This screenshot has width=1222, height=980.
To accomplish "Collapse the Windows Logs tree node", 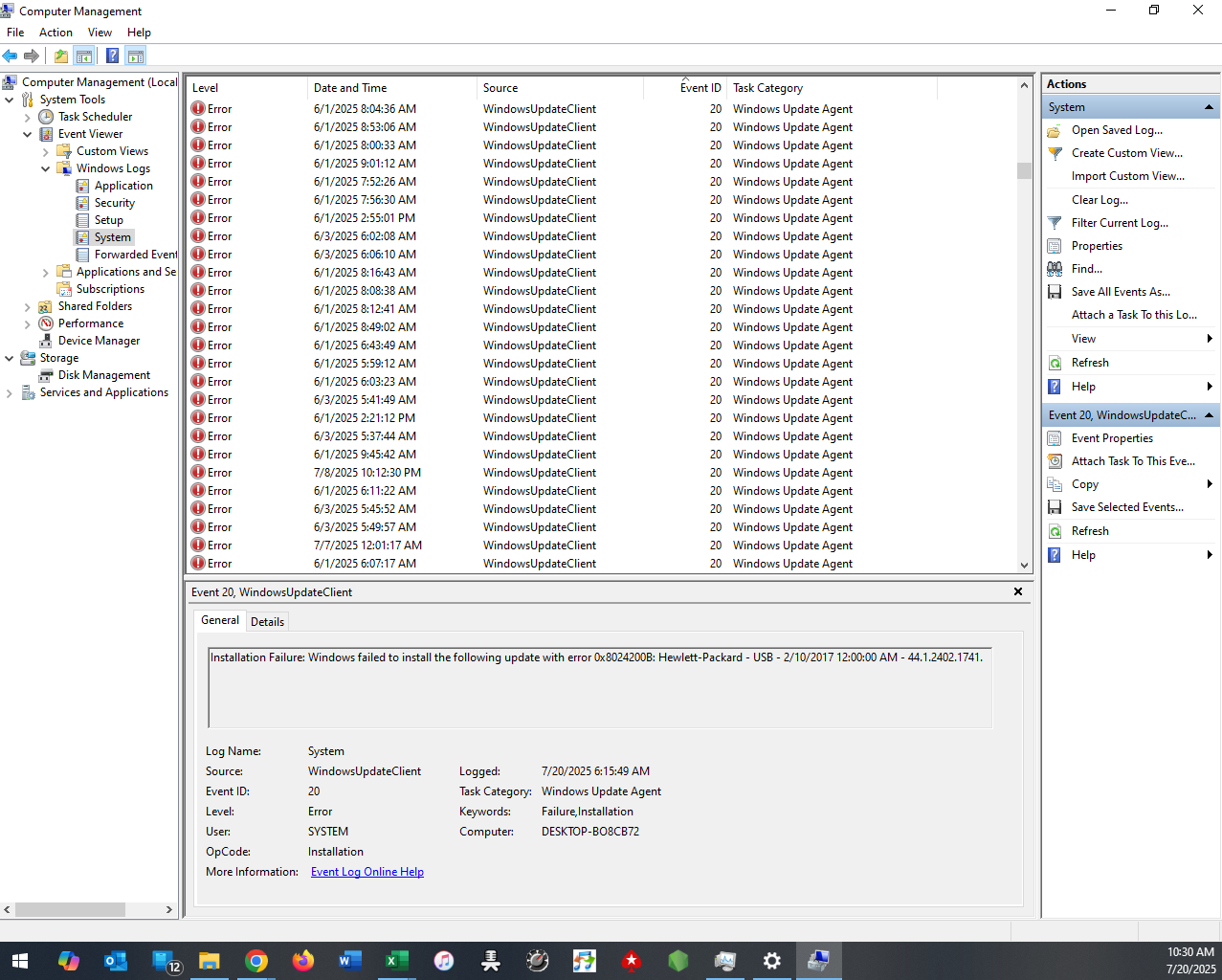I will [x=46, y=168].
